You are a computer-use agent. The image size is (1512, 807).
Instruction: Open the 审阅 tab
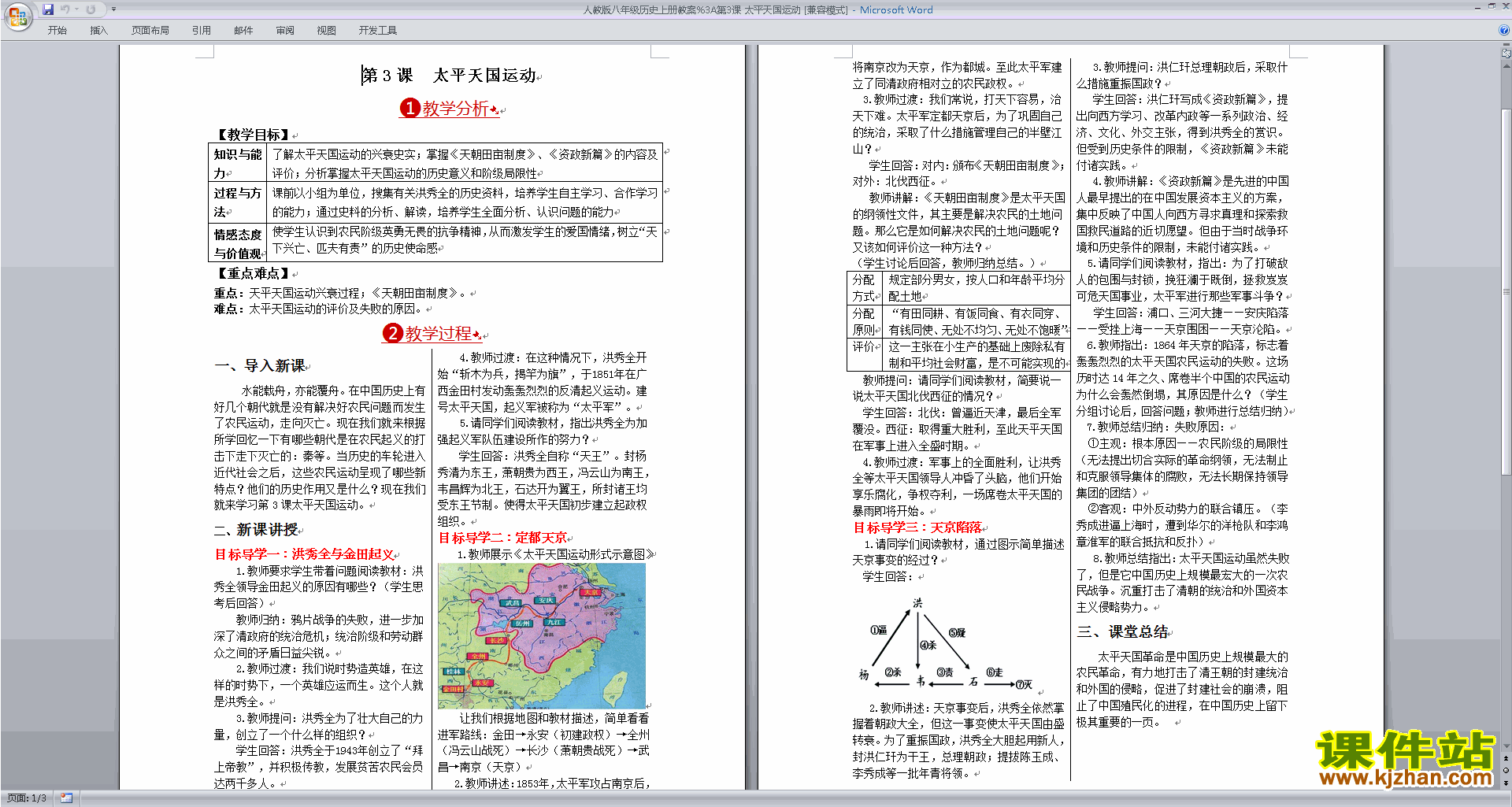(285, 31)
